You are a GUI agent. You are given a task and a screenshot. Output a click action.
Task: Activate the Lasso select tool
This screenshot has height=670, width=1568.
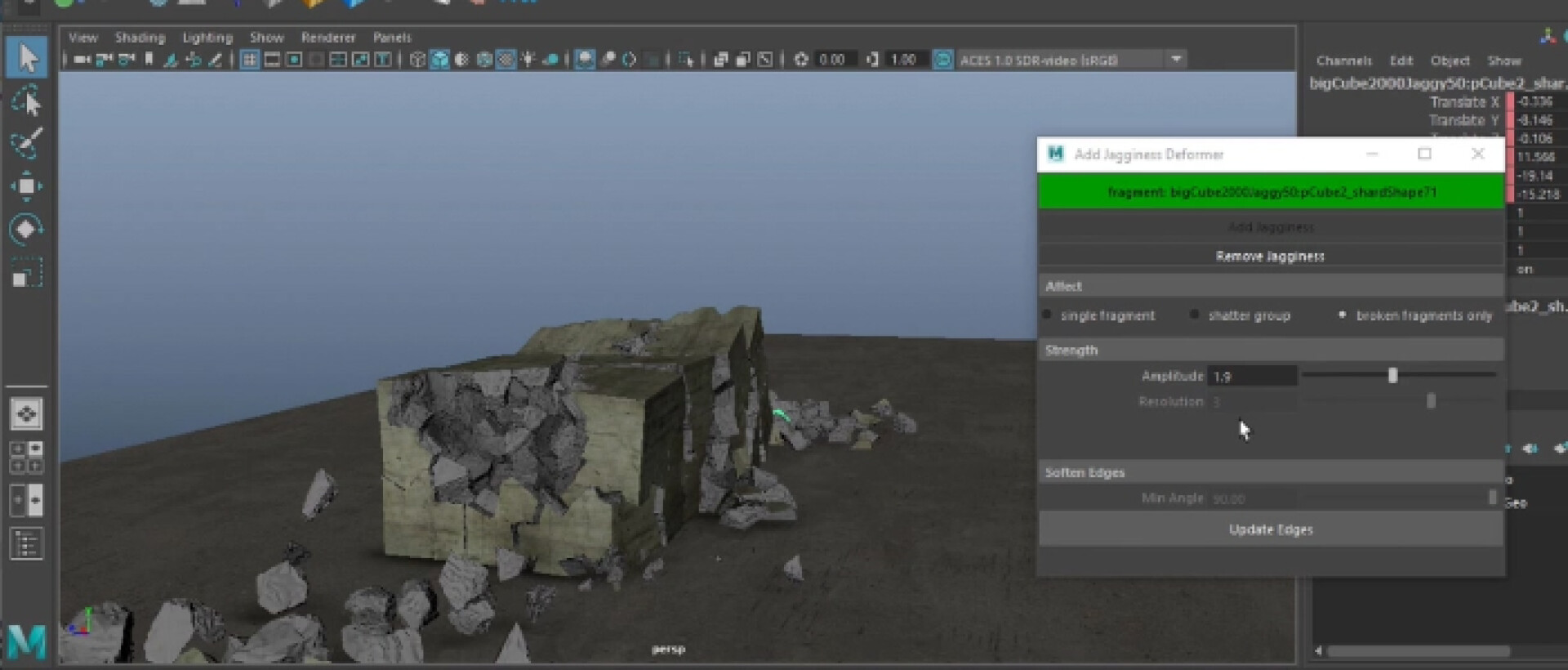(27, 101)
